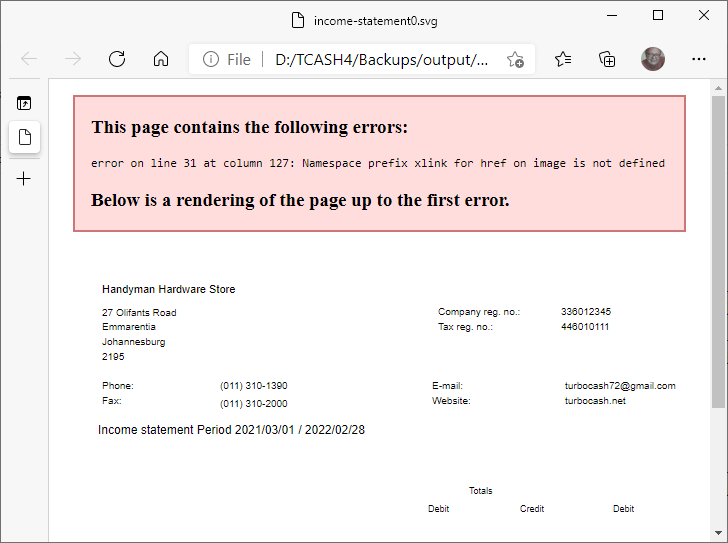Click the scrollbar up arrow

(x=718, y=88)
